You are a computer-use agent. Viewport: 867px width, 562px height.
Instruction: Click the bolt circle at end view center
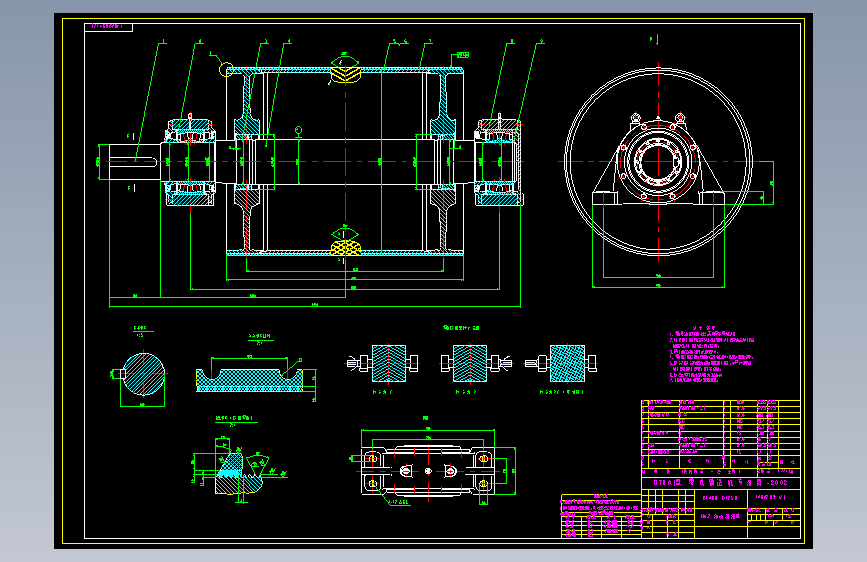658,162
